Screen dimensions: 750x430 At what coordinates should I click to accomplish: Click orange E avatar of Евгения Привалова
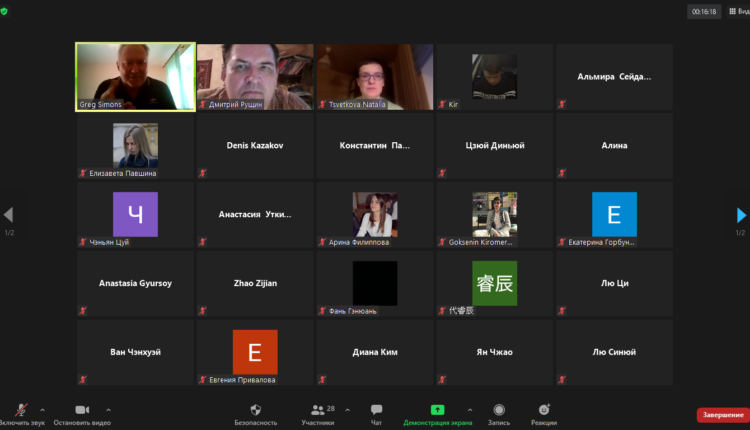point(255,352)
